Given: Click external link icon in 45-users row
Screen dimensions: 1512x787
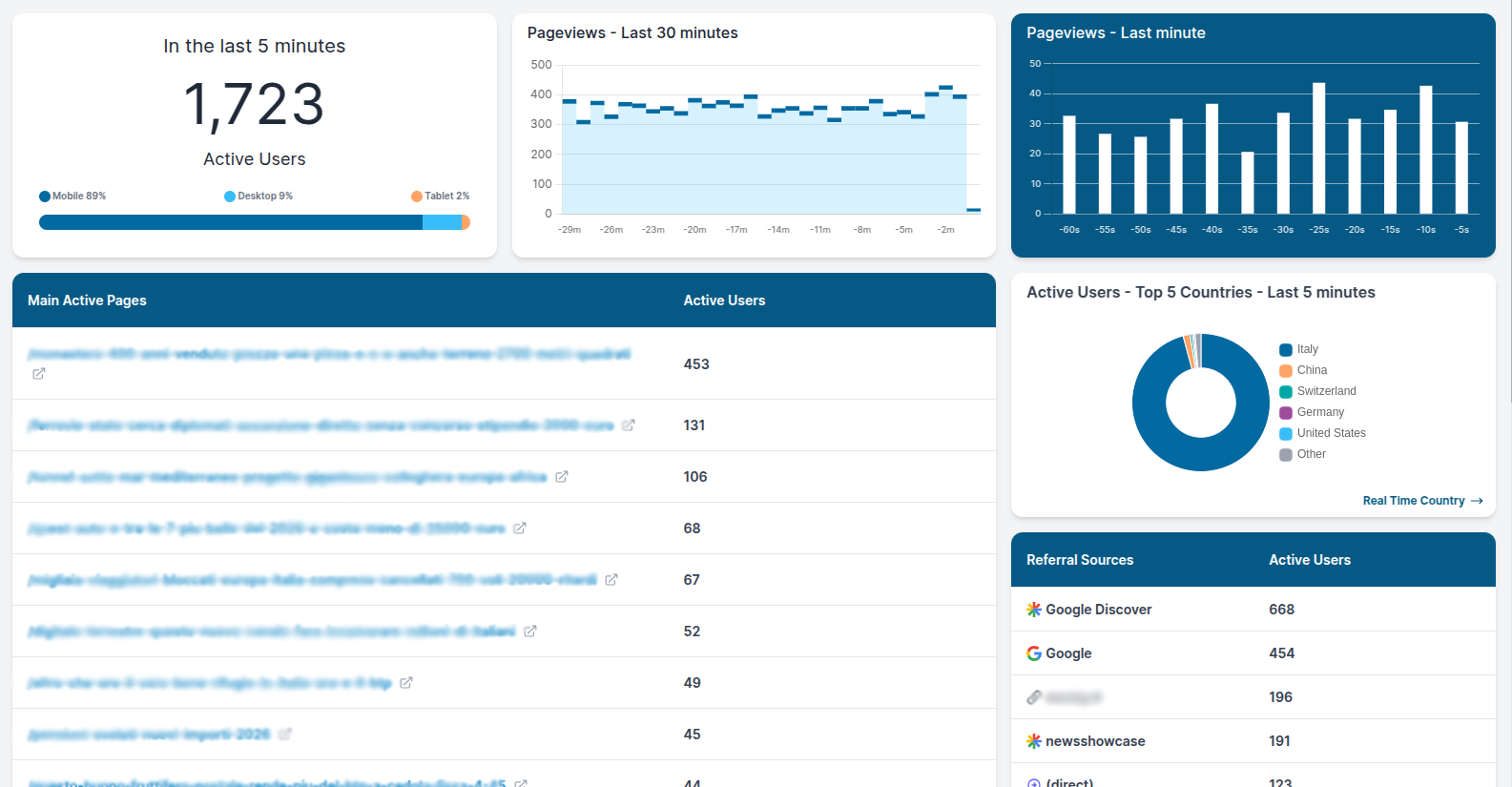Looking at the screenshot, I should pyautogui.click(x=285, y=735).
